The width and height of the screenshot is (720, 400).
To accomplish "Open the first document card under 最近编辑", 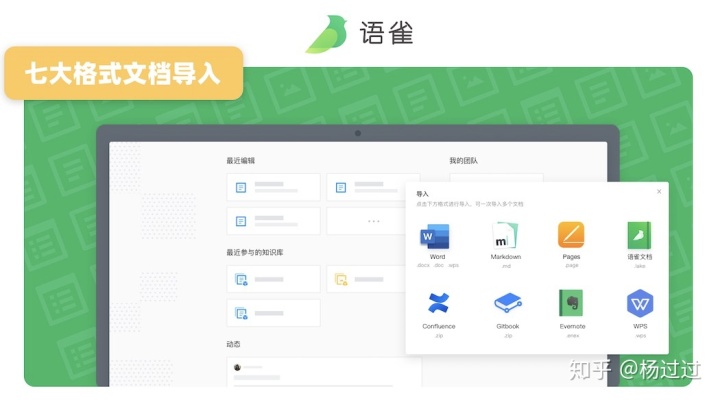I will (x=273, y=187).
